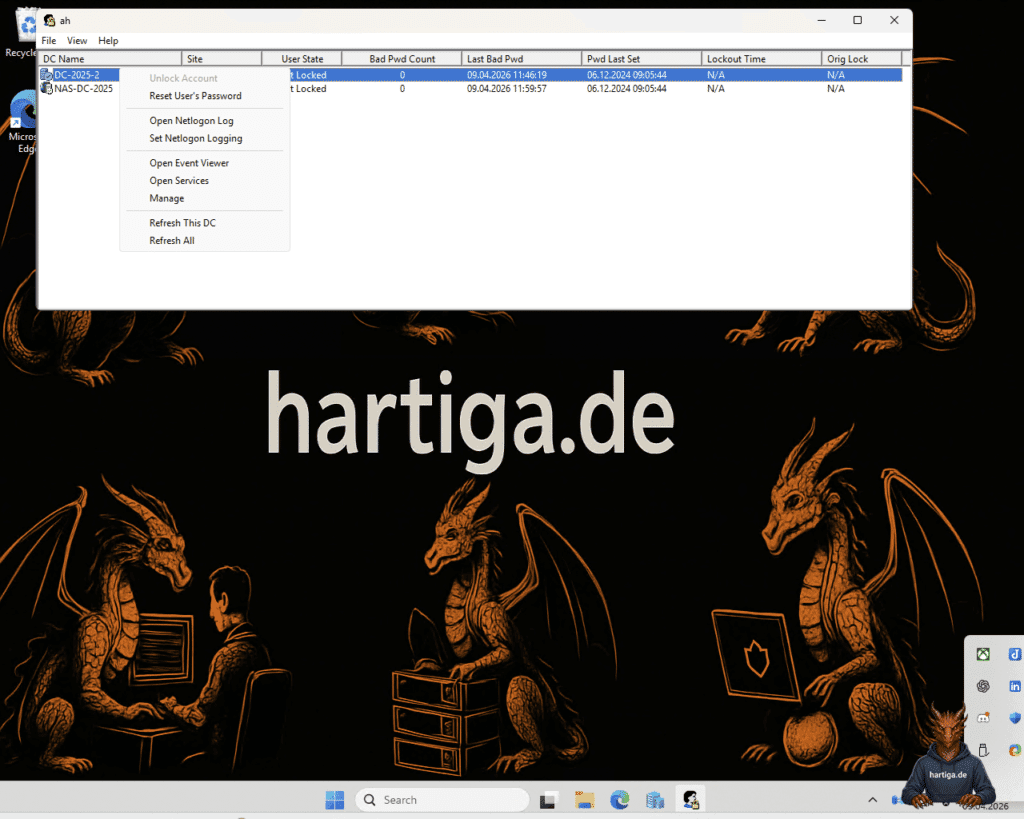Click the lockout status tool taskbar icon

(x=691, y=799)
